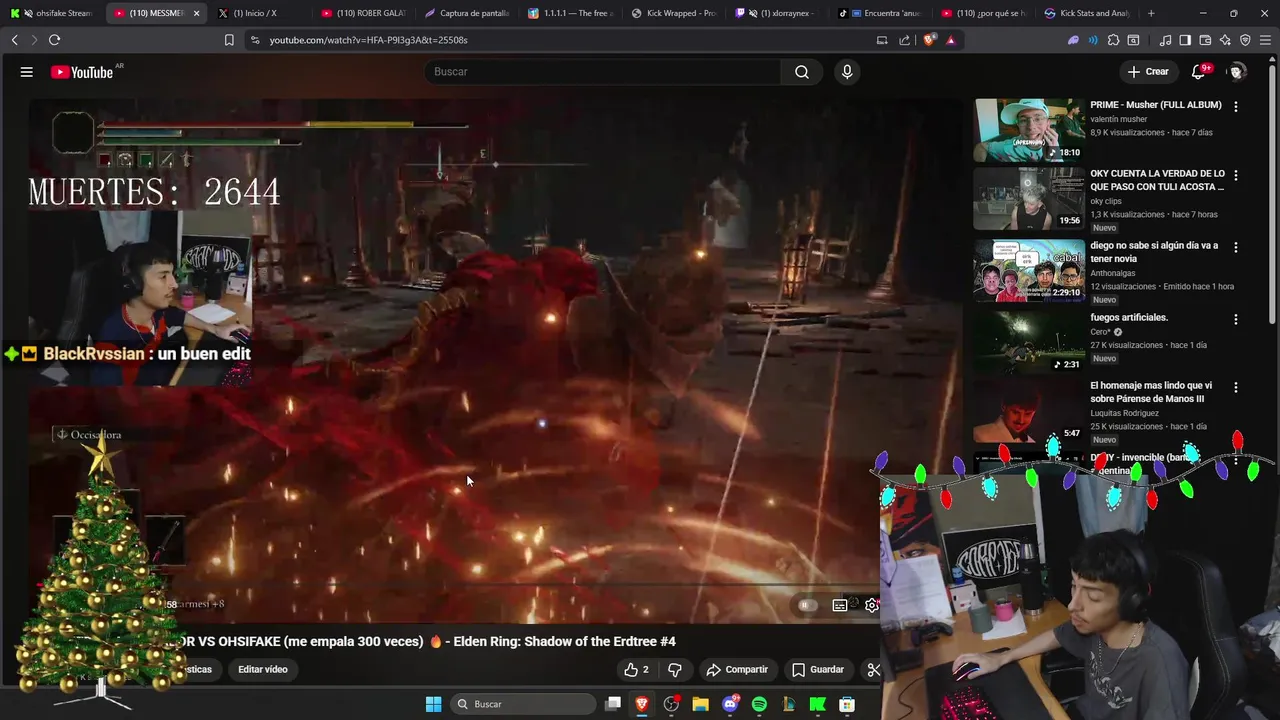Open Microsoft Store from taskbar
The height and width of the screenshot is (720, 1280).
[x=847, y=704]
